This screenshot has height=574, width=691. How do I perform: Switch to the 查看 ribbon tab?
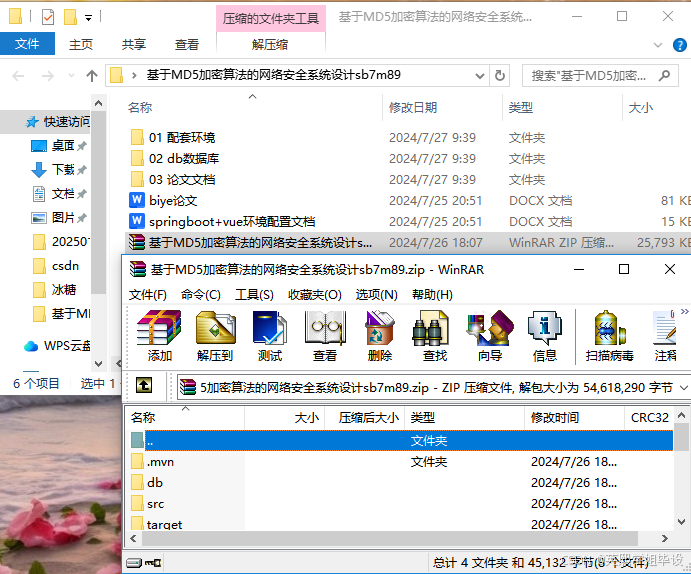click(x=186, y=44)
